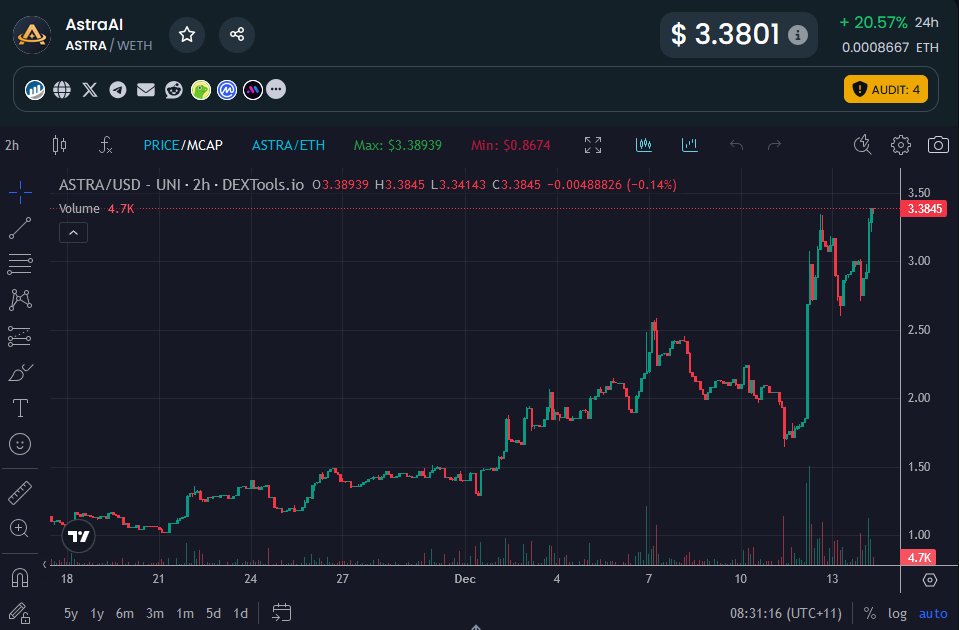Select the Min: $0.8674 label
959x630 pixels.
511,146
